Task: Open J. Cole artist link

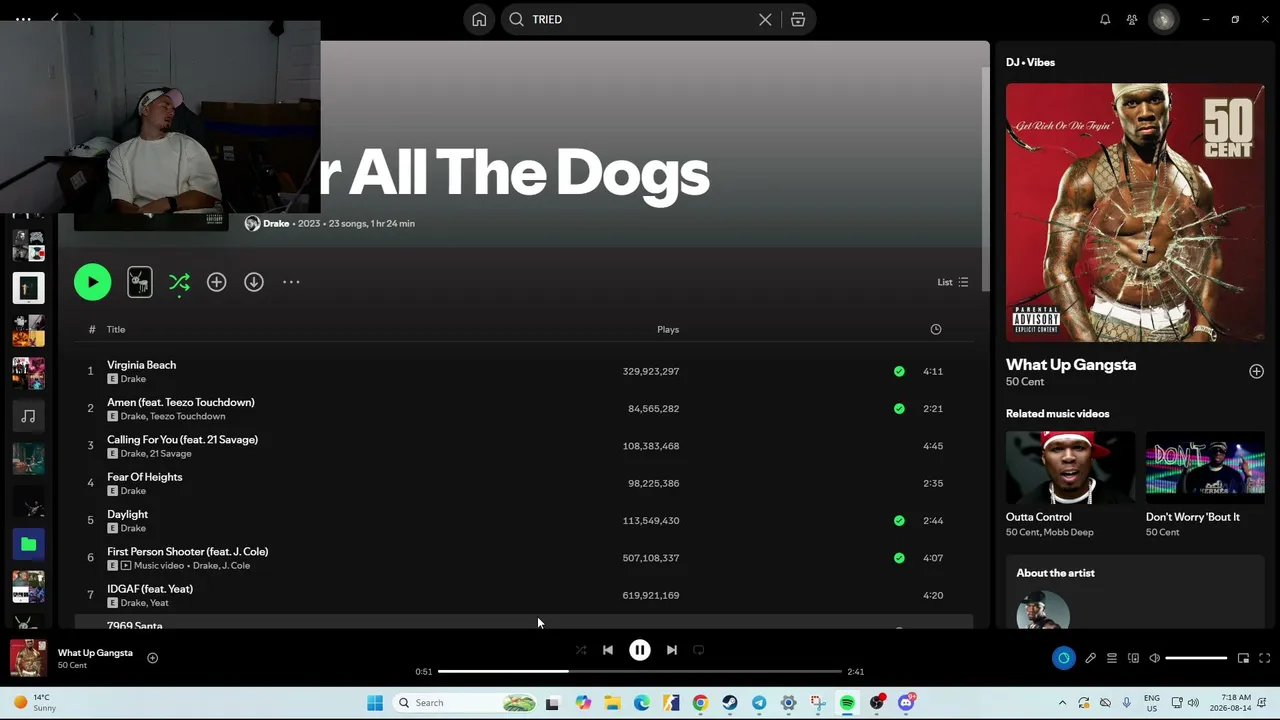Action: coord(235,566)
